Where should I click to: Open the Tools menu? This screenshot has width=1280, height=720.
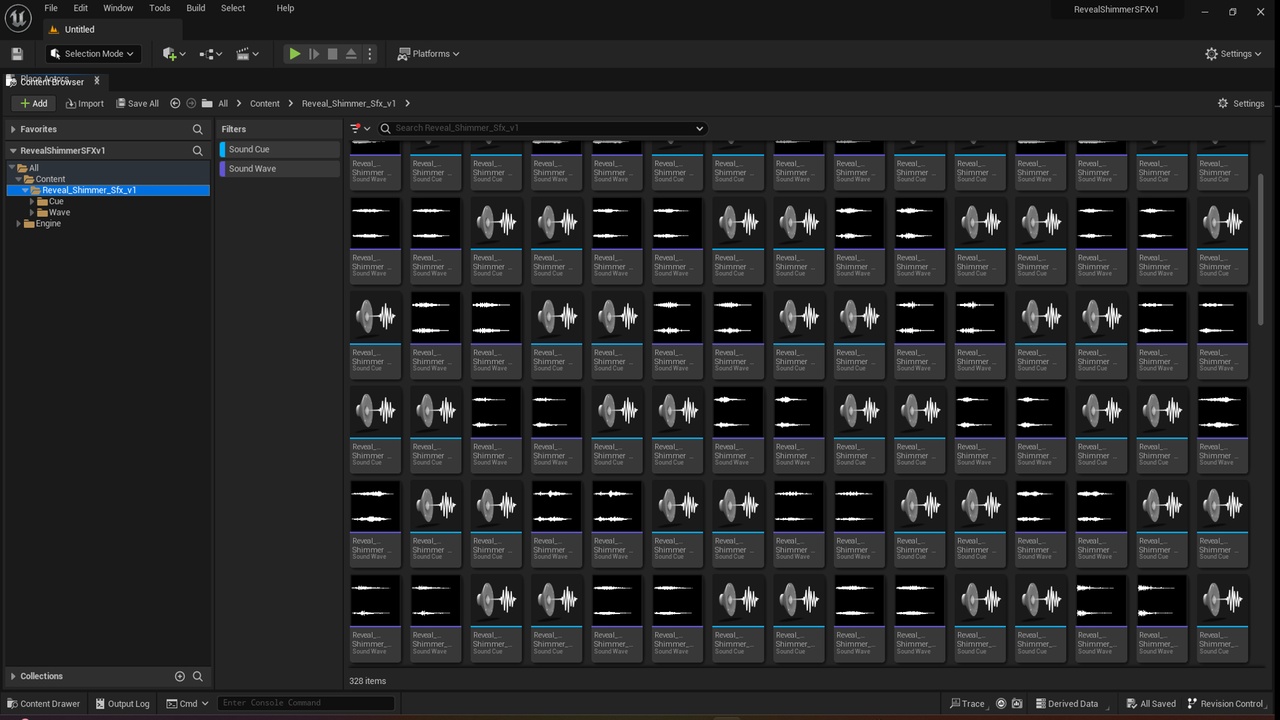(x=160, y=8)
